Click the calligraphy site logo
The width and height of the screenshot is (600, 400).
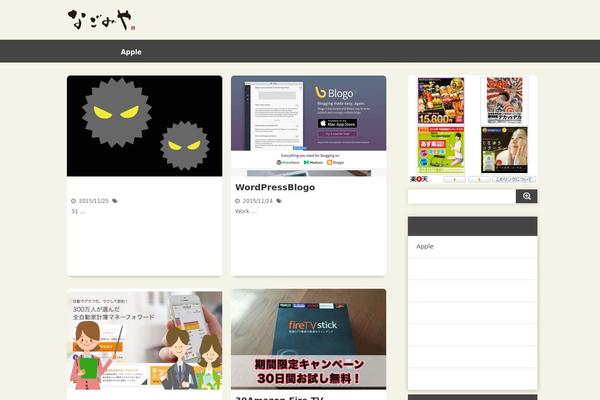[x=101, y=20]
